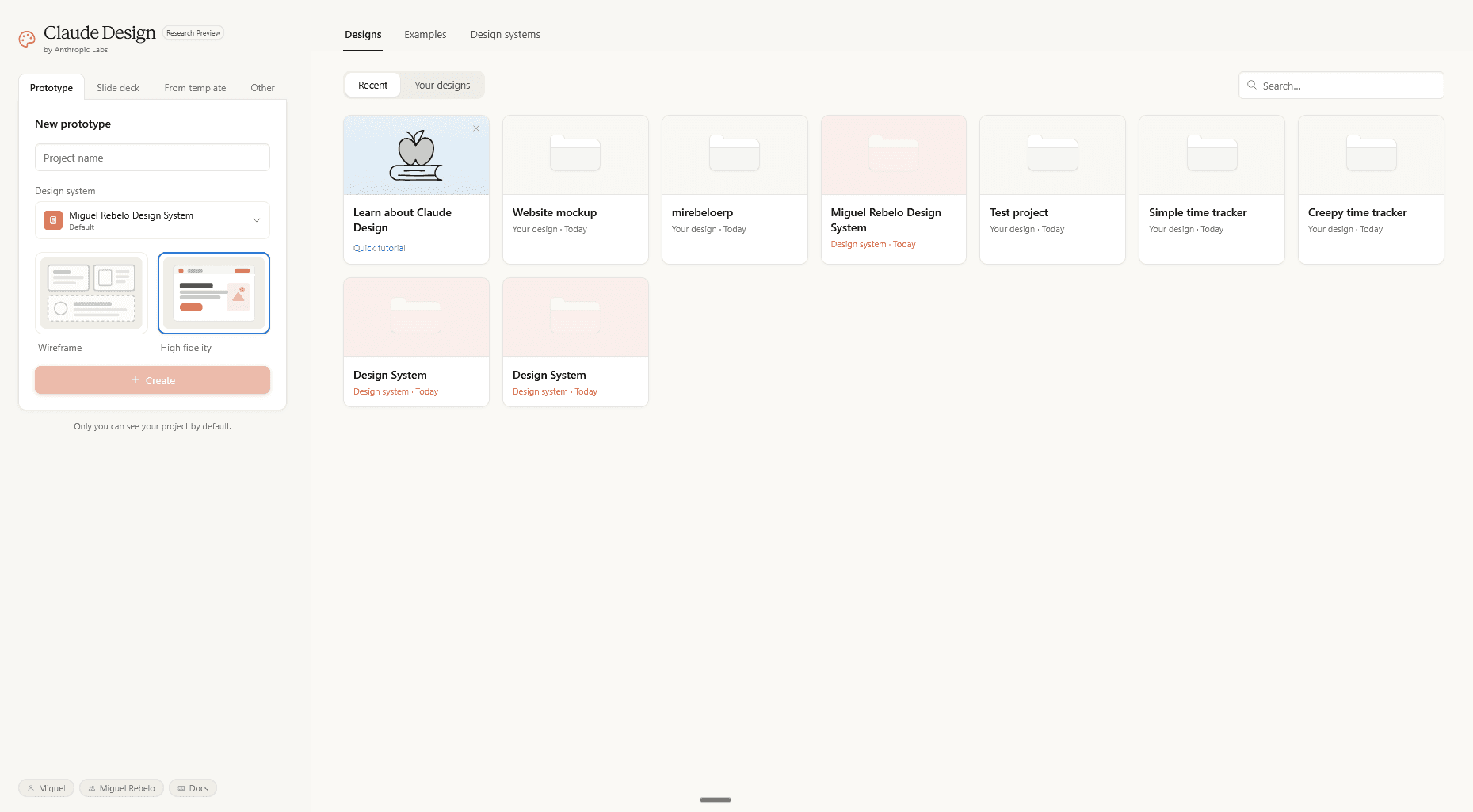Open the From template tab

tap(195, 88)
